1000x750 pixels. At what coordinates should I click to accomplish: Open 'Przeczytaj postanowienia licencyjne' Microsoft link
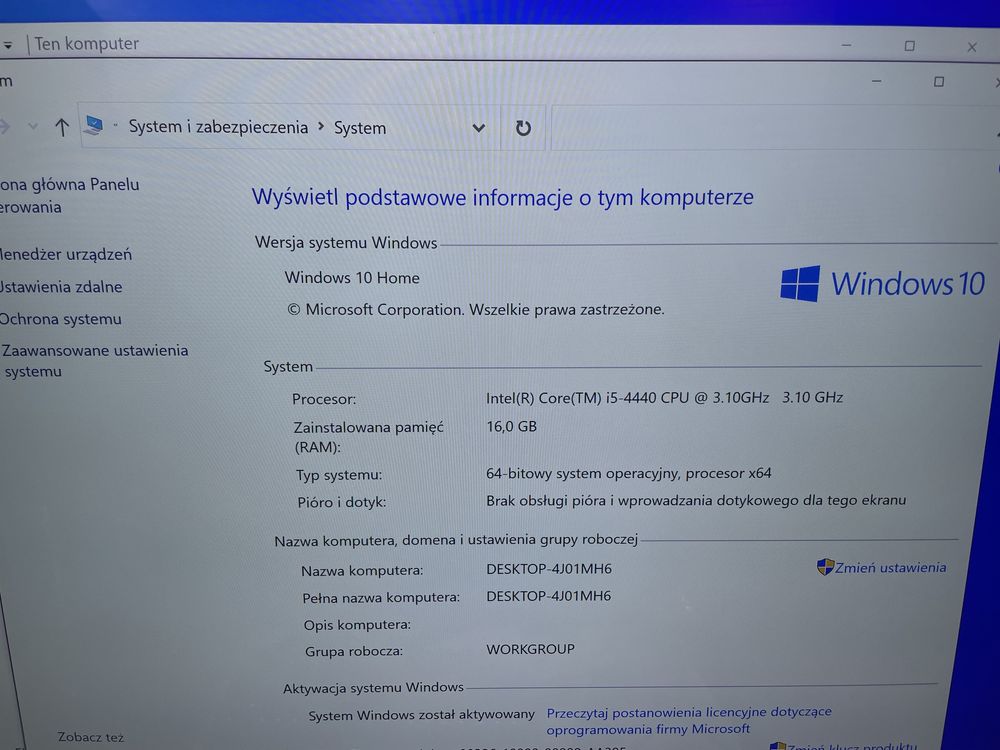tap(689, 720)
